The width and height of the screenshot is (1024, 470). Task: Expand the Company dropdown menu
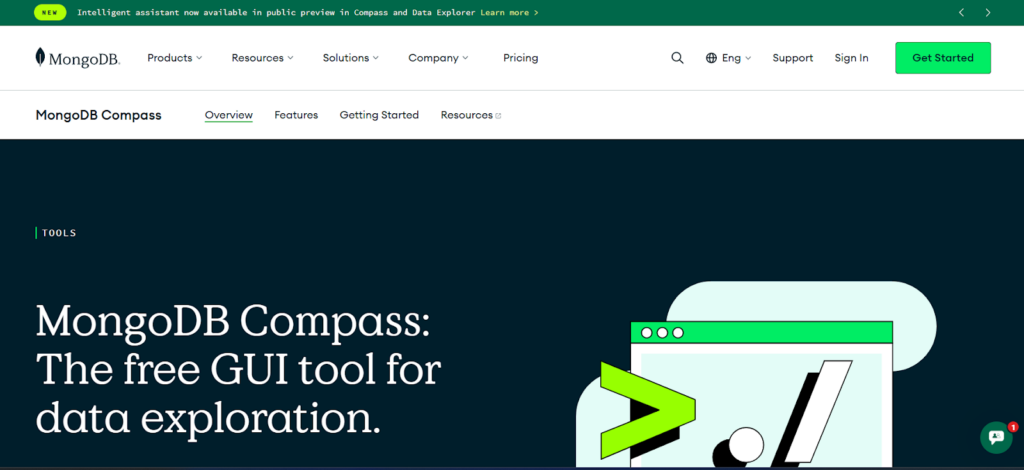(437, 58)
